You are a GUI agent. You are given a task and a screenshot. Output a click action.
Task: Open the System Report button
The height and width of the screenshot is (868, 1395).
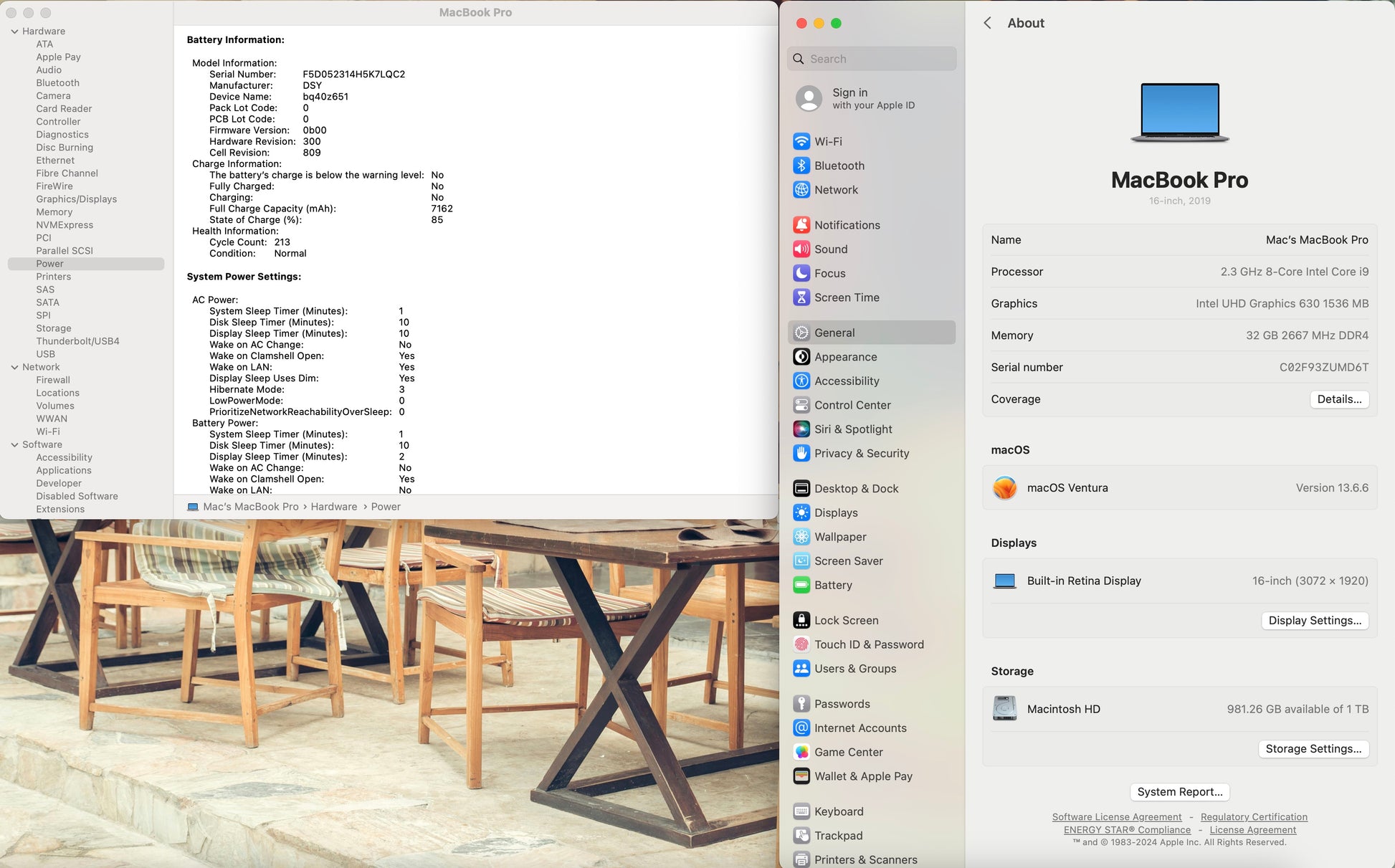[x=1179, y=792]
